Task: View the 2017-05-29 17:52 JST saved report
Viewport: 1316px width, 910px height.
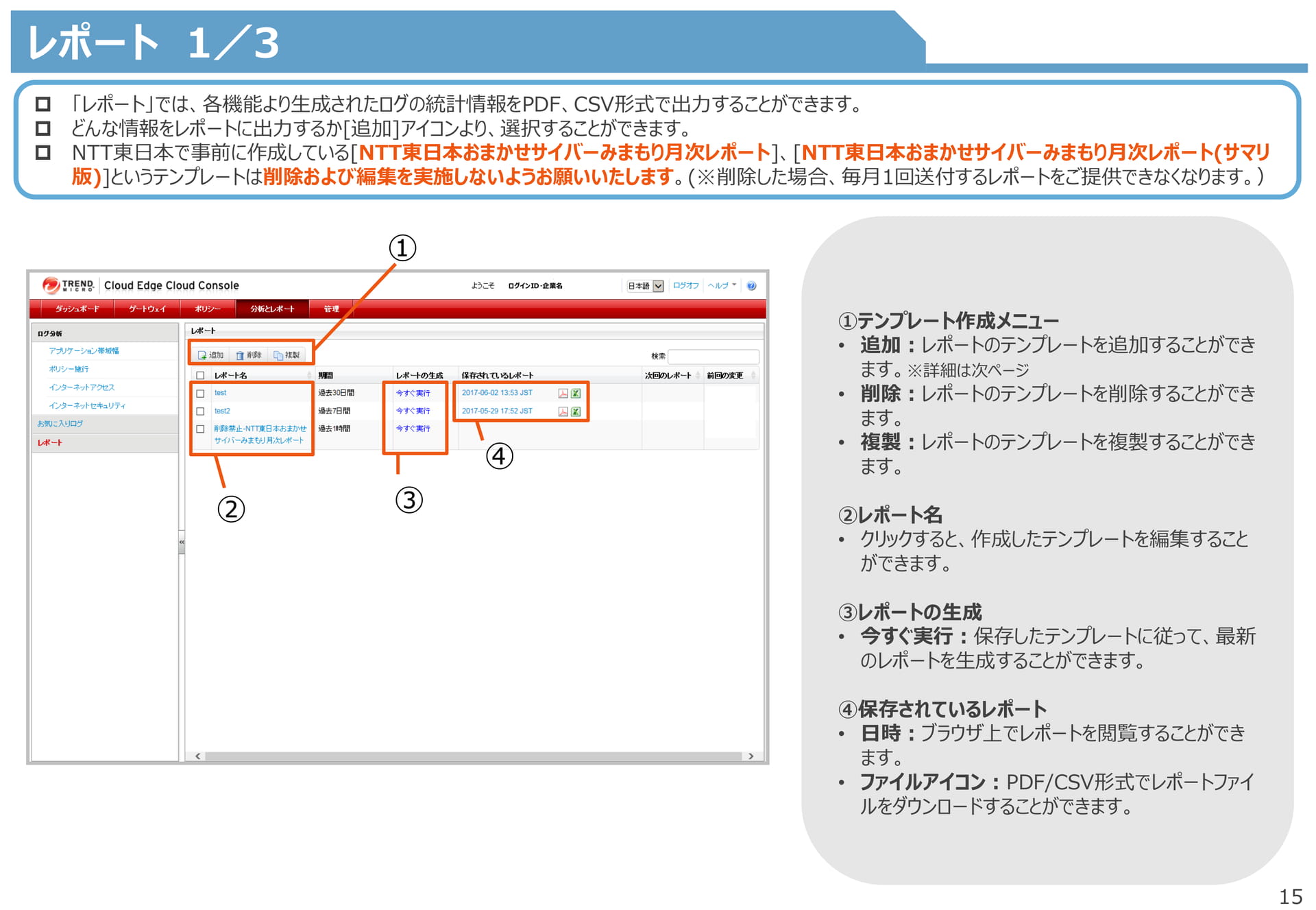Action: coord(497,411)
